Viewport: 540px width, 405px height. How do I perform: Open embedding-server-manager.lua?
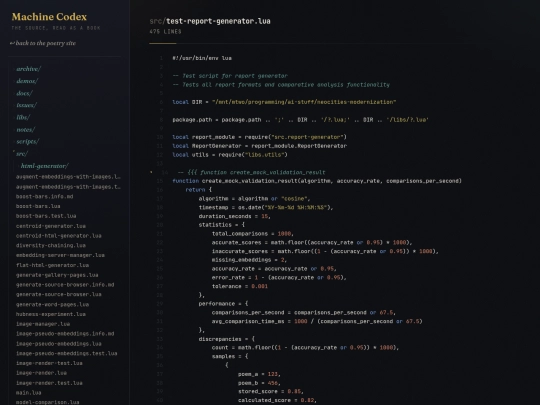coord(60,255)
